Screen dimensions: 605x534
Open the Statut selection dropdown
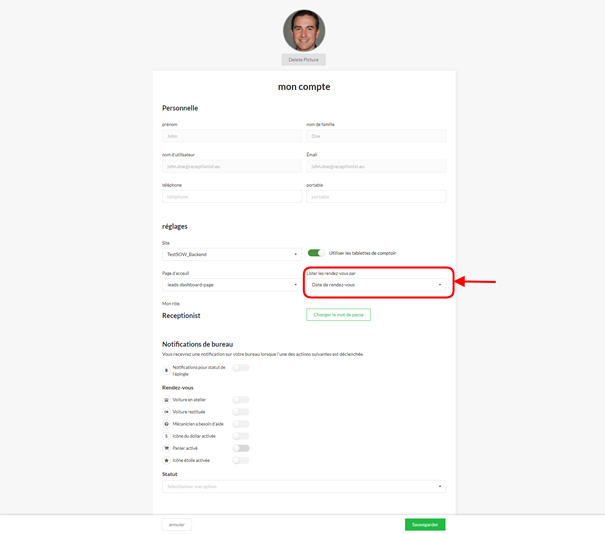[304, 487]
